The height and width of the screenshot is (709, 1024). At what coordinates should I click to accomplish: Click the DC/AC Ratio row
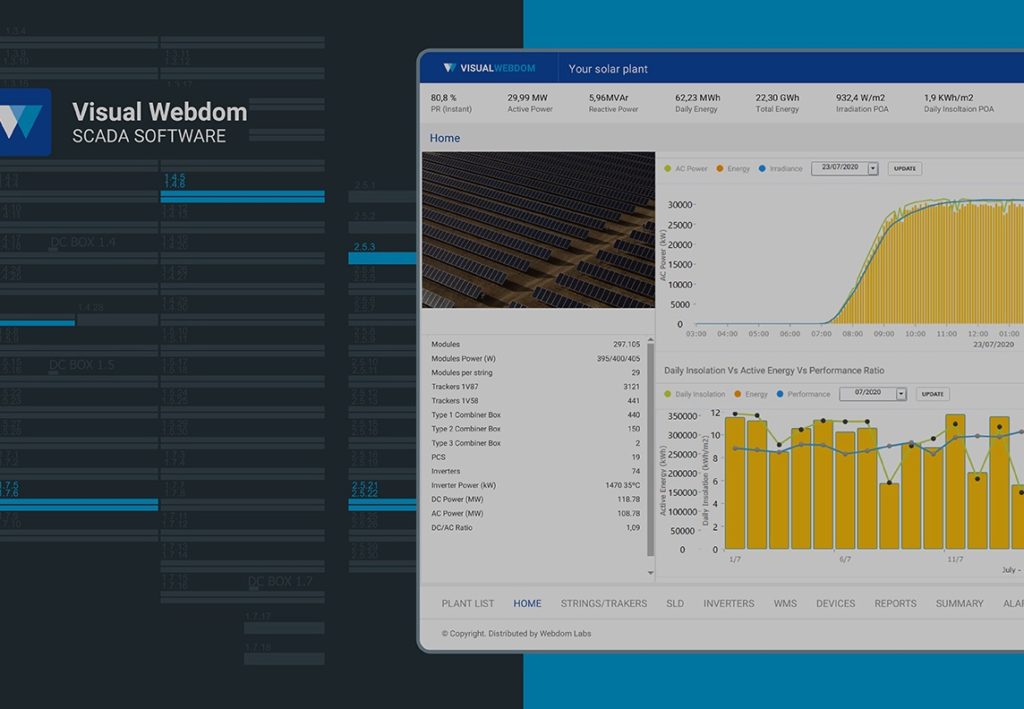[536, 528]
